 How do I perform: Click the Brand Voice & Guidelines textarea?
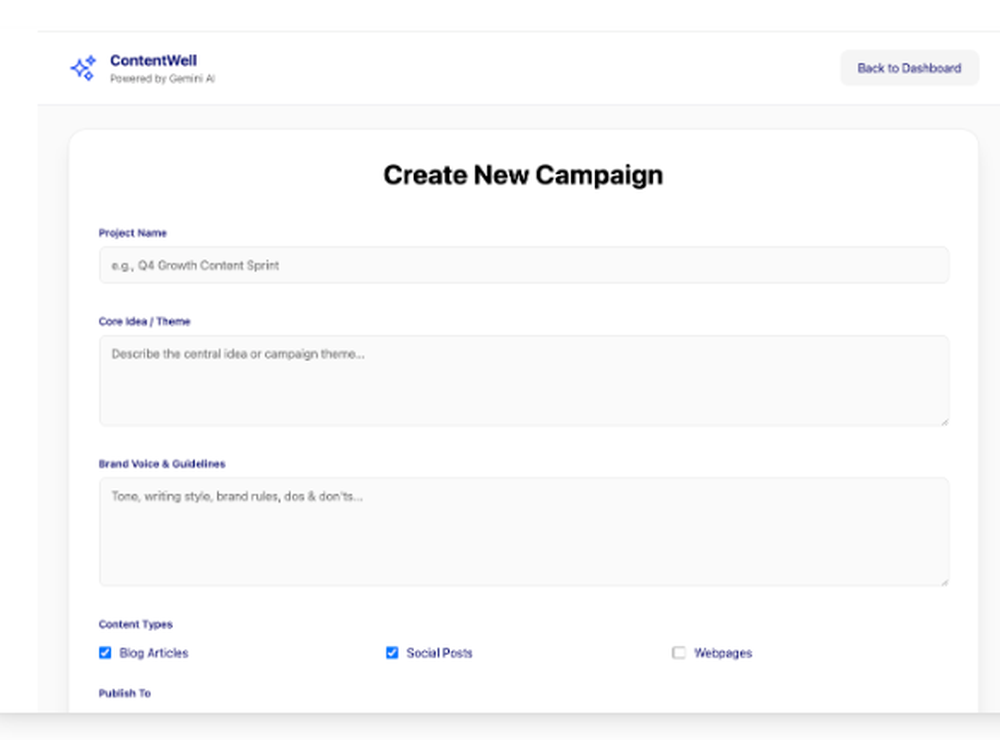(x=523, y=530)
